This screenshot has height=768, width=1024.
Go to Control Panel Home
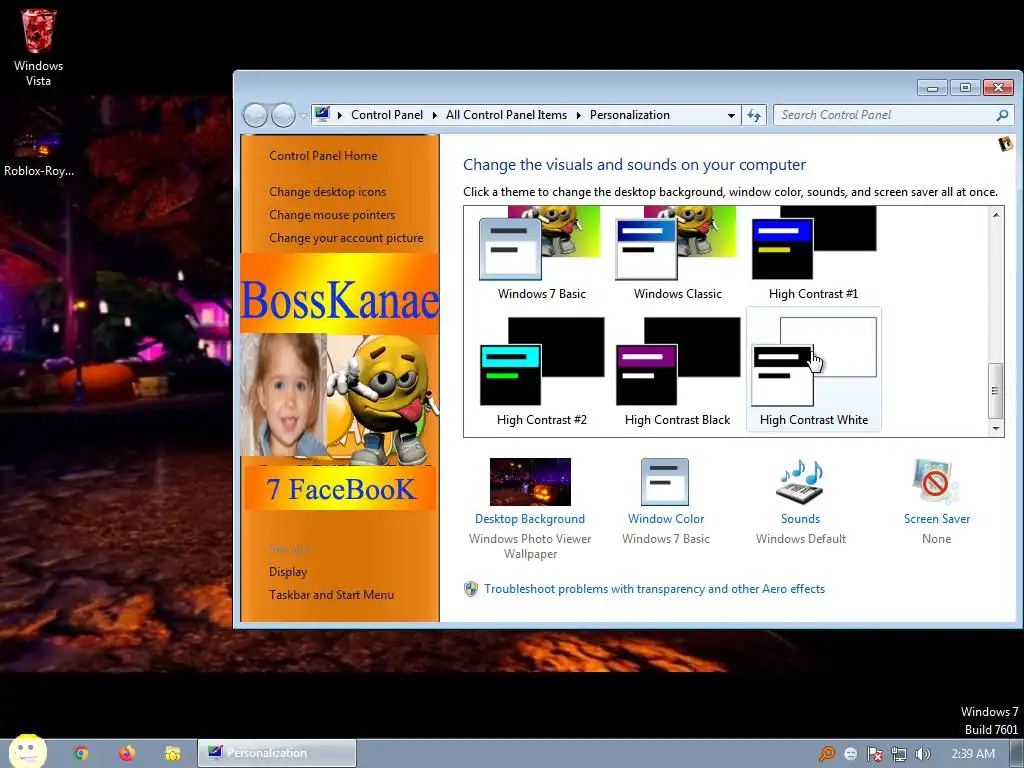[x=323, y=156]
